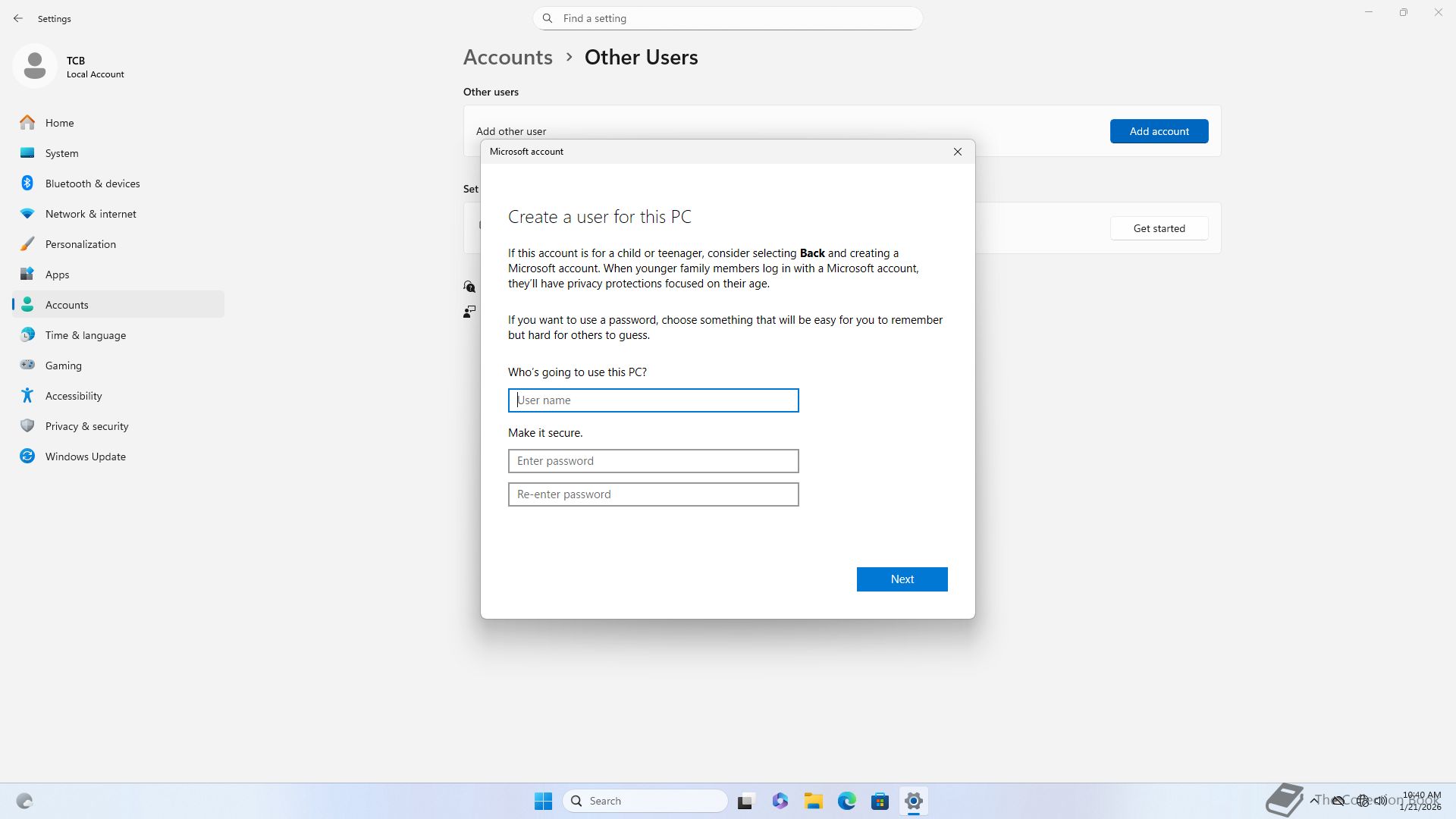
Task: Open Apps settings category
Action: pos(57,275)
